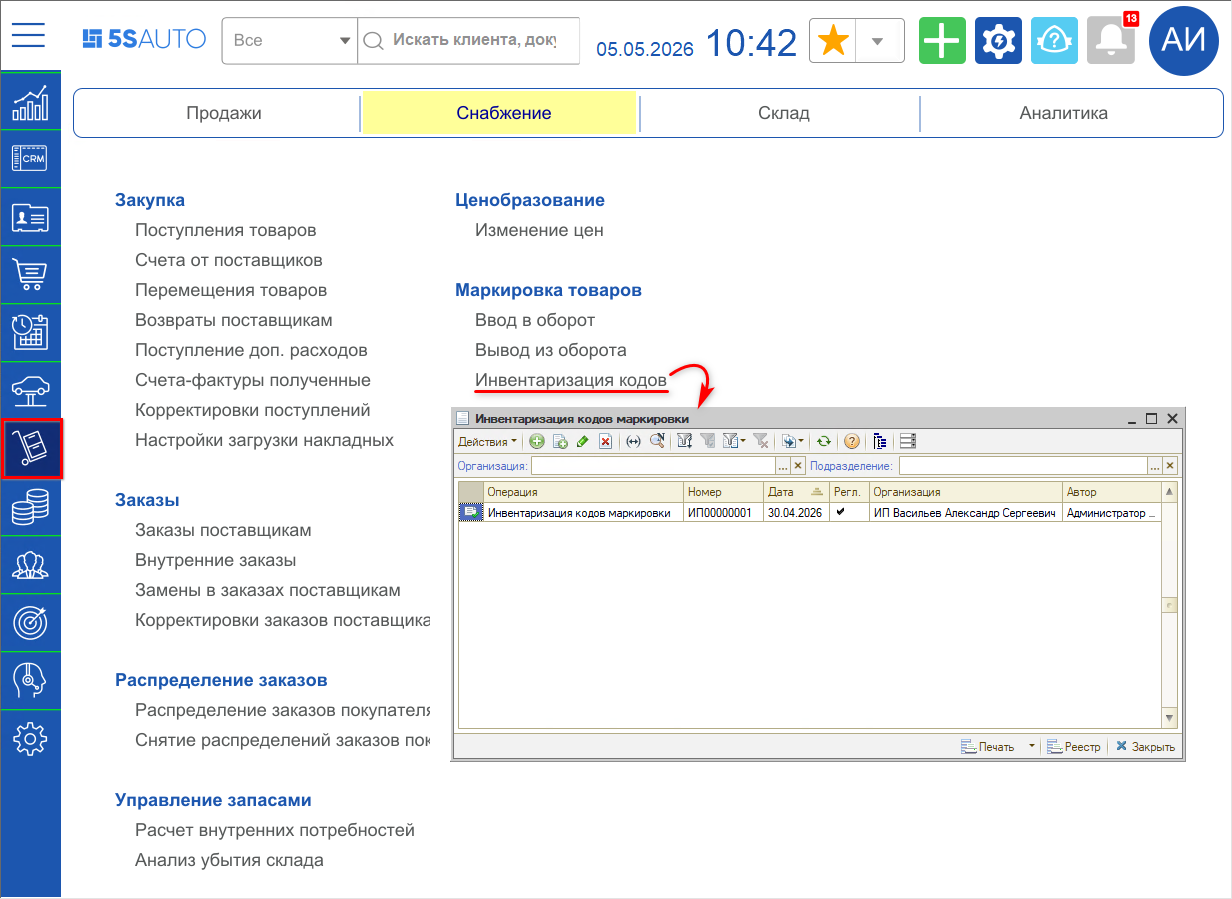The width and height of the screenshot is (1232, 899).
Task: Open the hamburger main menu
Action: tap(29, 35)
